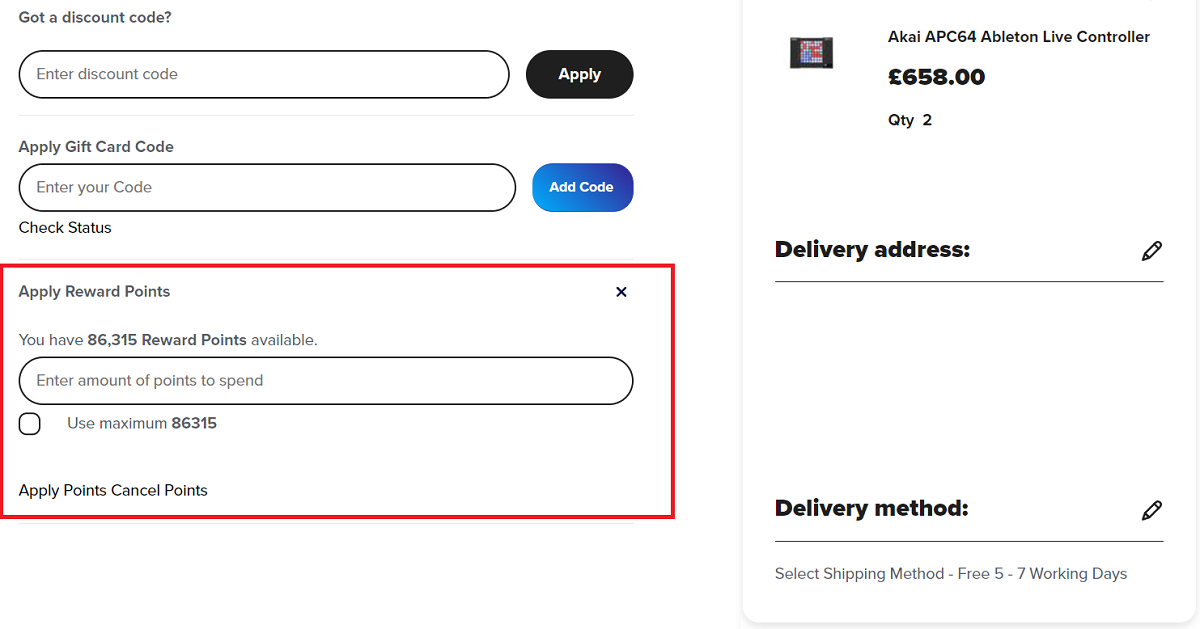Screen dimensions: 1200x629
Task: Expand the Got a discount code section
Action: (95, 18)
